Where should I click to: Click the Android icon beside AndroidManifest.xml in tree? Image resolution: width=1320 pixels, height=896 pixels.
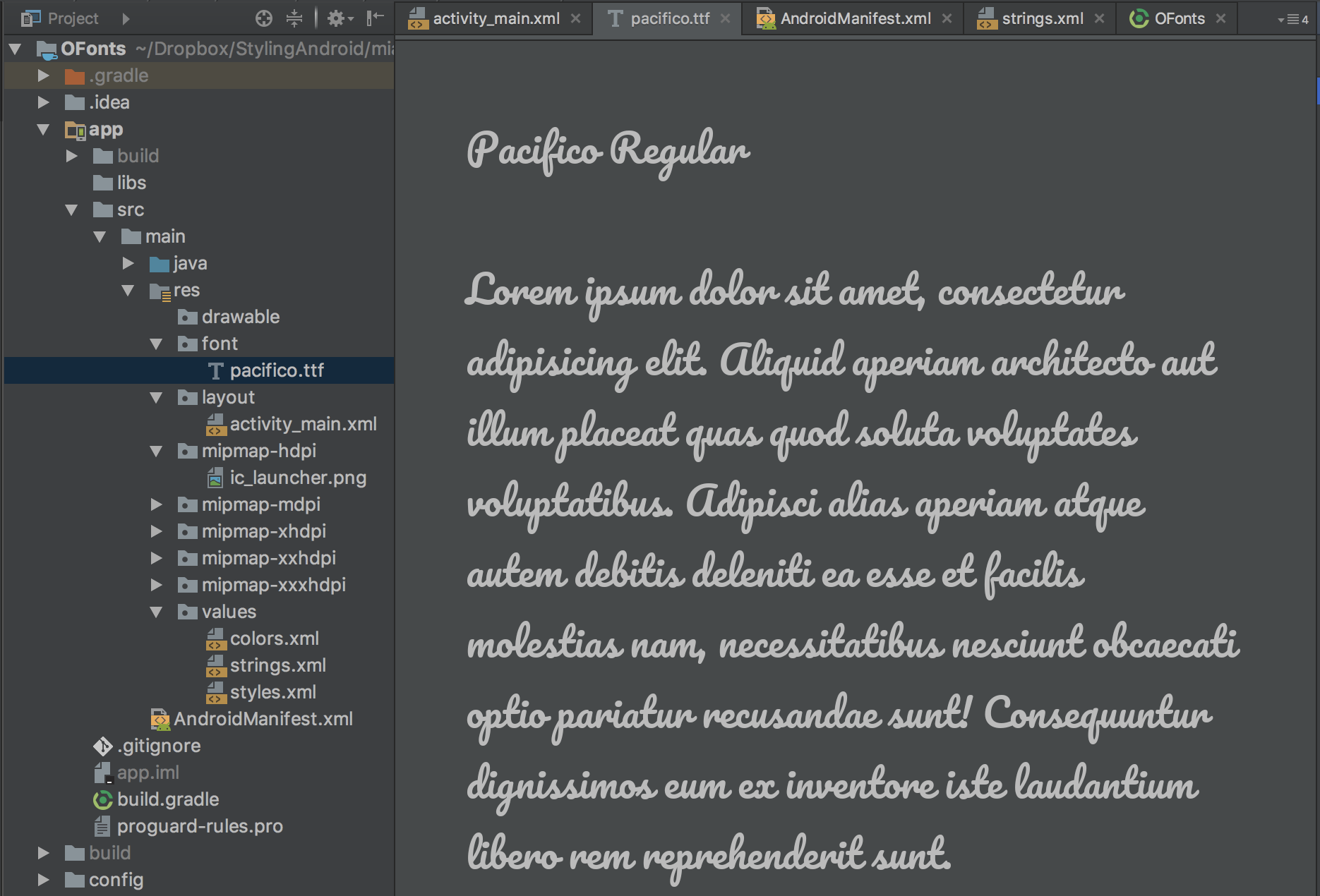click(160, 720)
